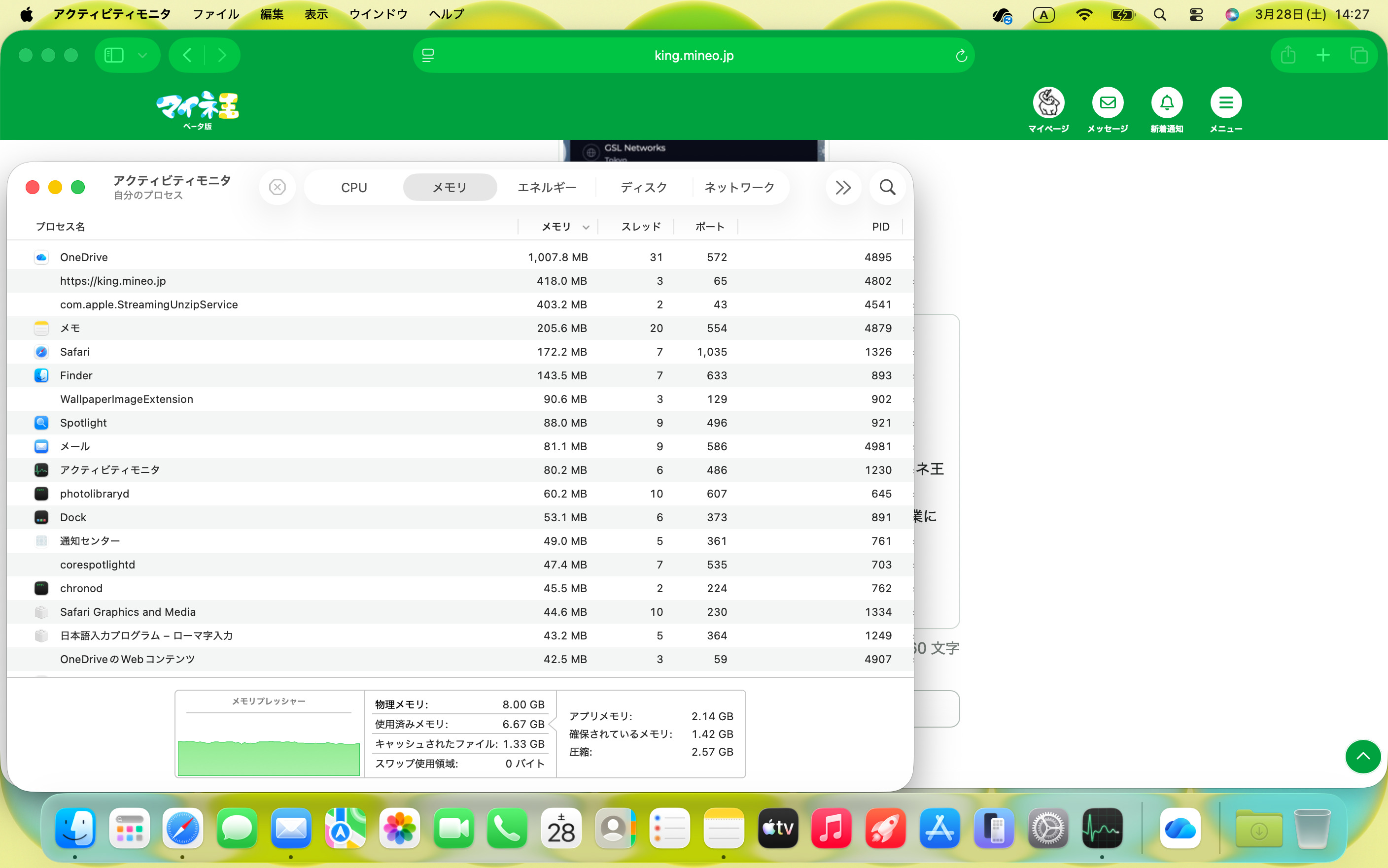Open the Safari share icon

point(1288,55)
